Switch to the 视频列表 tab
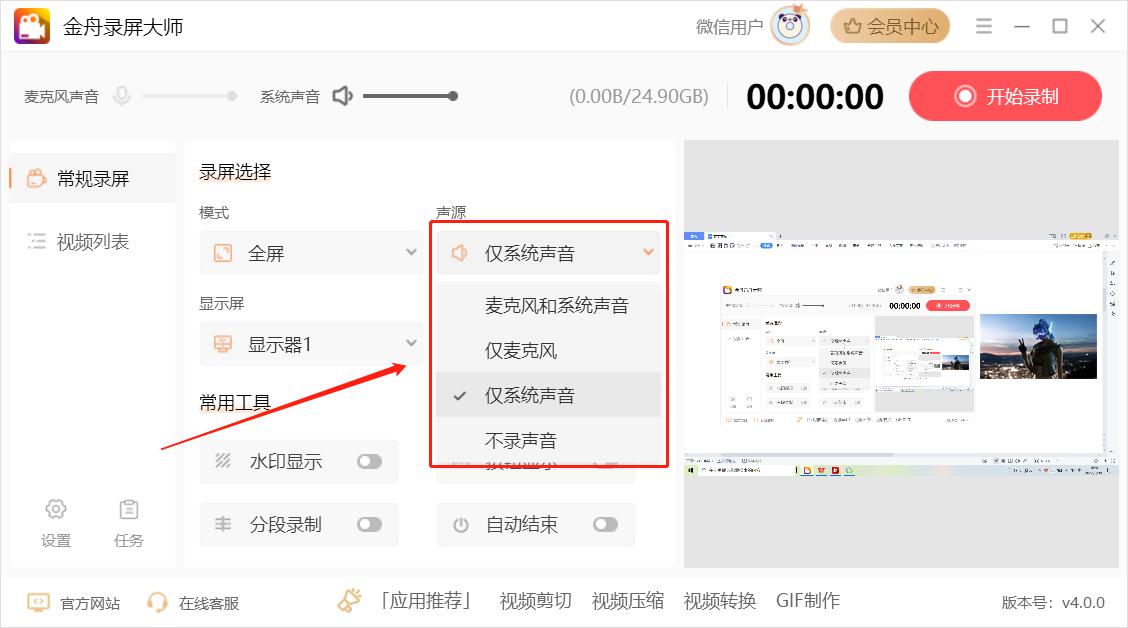The width and height of the screenshot is (1128, 628). click(91, 240)
